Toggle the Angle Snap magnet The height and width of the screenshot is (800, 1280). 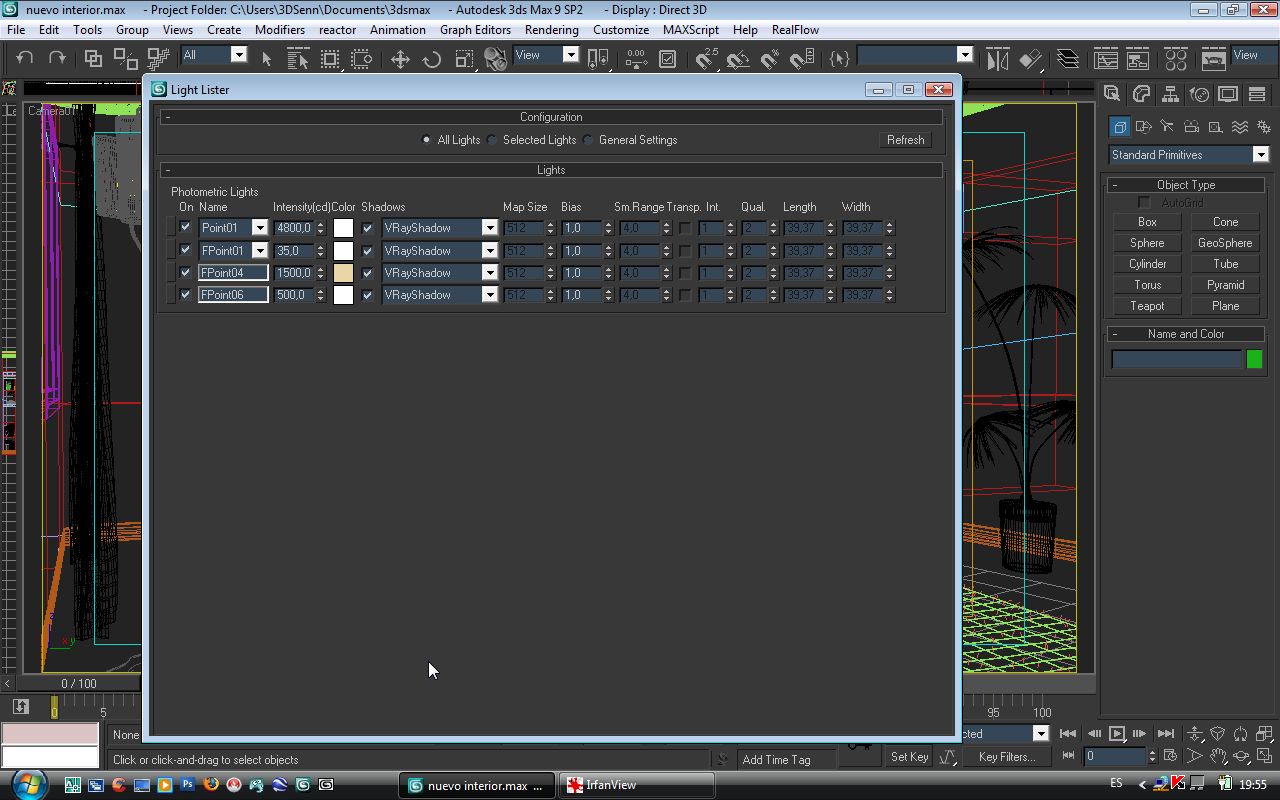pos(738,59)
